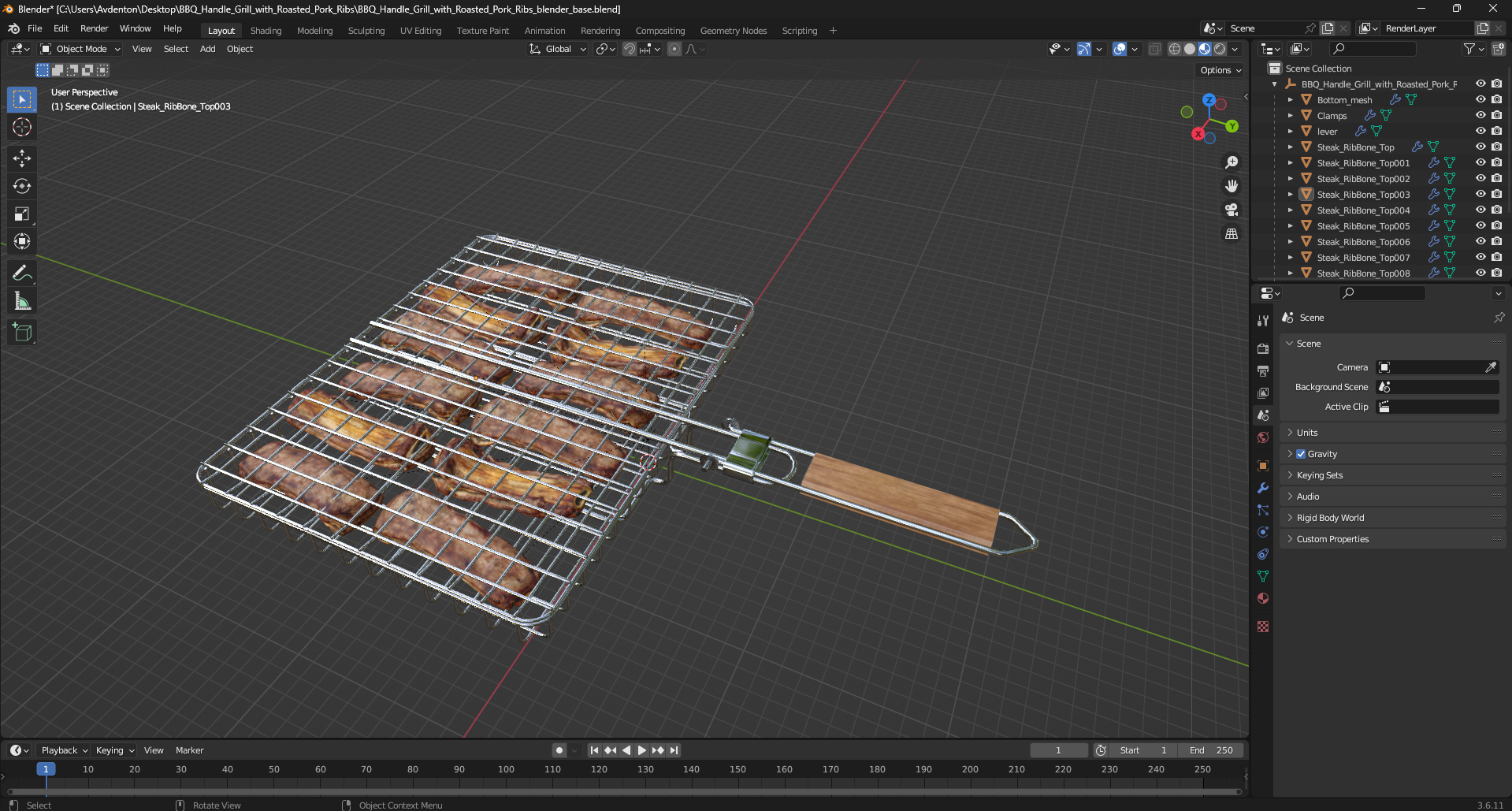Toggle the Gravity checkbox
Viewport: 1512px width, 811px height.
1301,454
